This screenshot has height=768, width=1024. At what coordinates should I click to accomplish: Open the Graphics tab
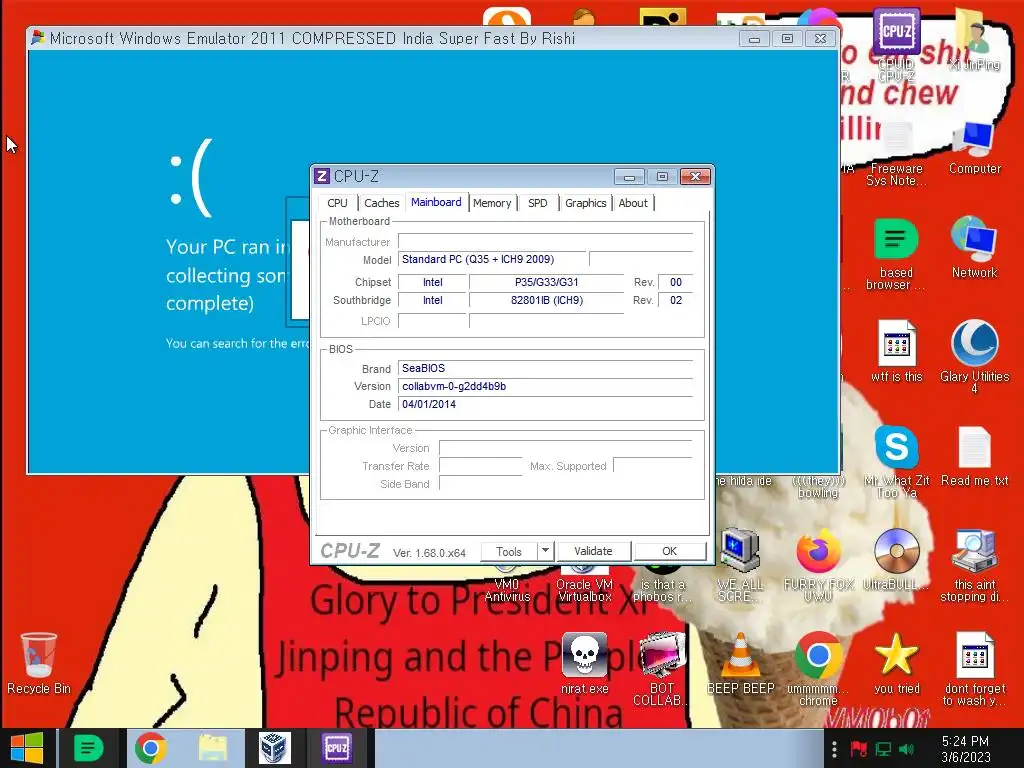pos(586,203)
